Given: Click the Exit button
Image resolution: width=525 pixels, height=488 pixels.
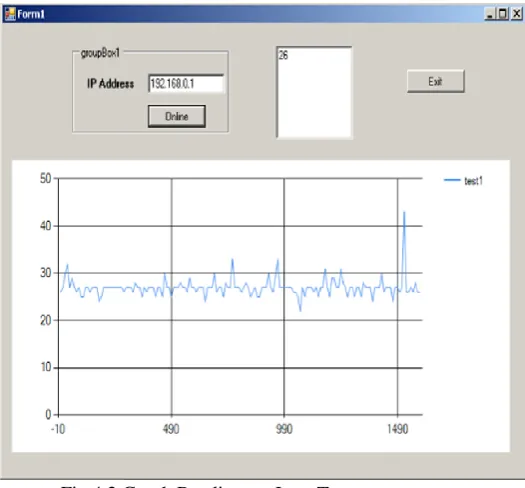Looking at the screenshot, I should [435, 81].
